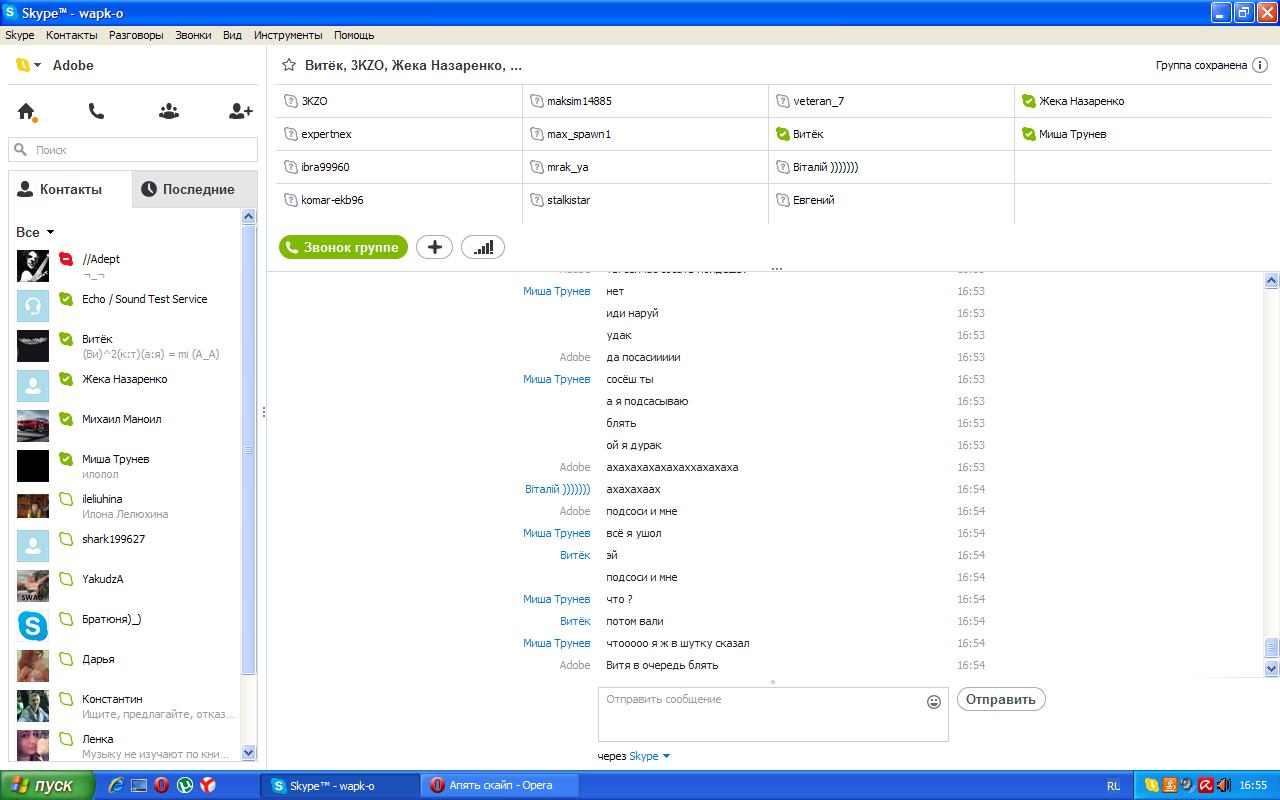The height and width of the screenshot is (800, 1280).
Task: Star this group conversation as favorite
Action: 289,65
